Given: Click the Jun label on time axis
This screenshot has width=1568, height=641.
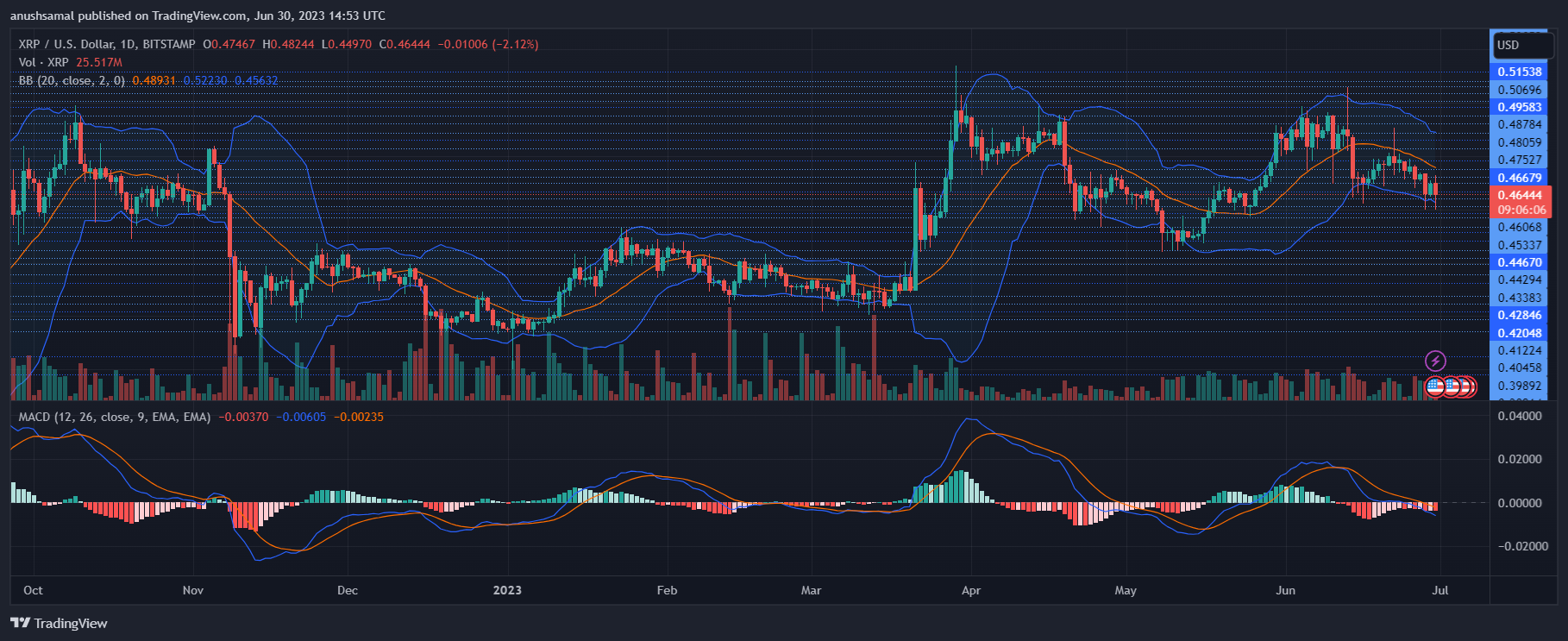Looking at the screenshot, I should tap(1286, 590).
